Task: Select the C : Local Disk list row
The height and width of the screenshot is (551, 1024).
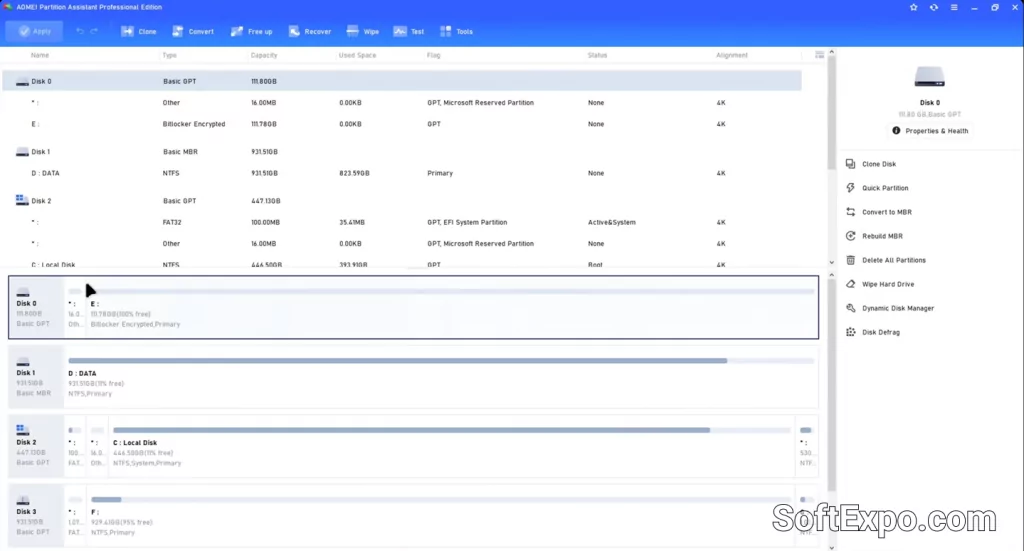Action: coord(402,264)
